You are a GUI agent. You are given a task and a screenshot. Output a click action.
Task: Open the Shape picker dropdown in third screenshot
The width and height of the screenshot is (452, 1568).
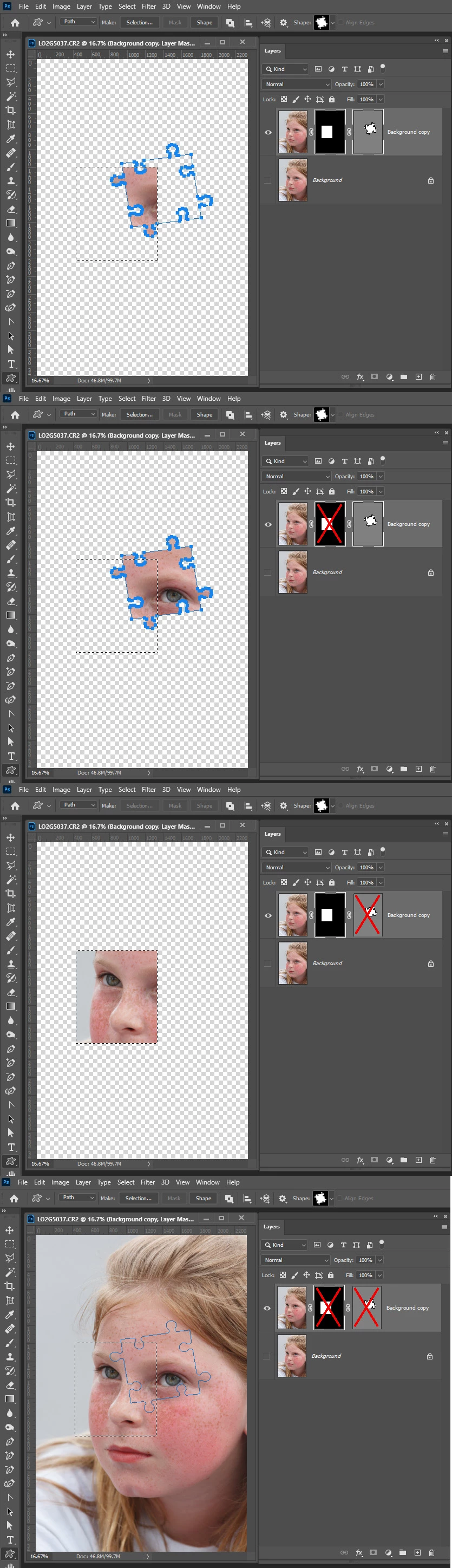[332, 805]
